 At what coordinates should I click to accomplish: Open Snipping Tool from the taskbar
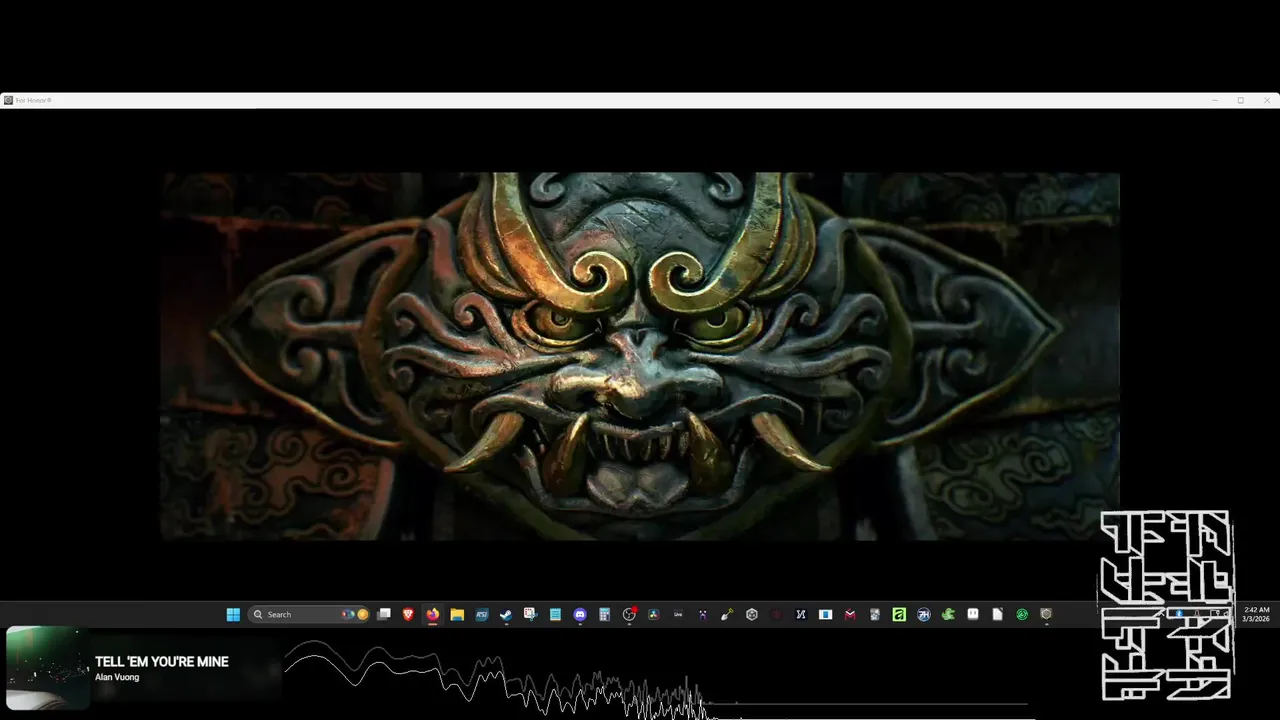click(531, 614)
